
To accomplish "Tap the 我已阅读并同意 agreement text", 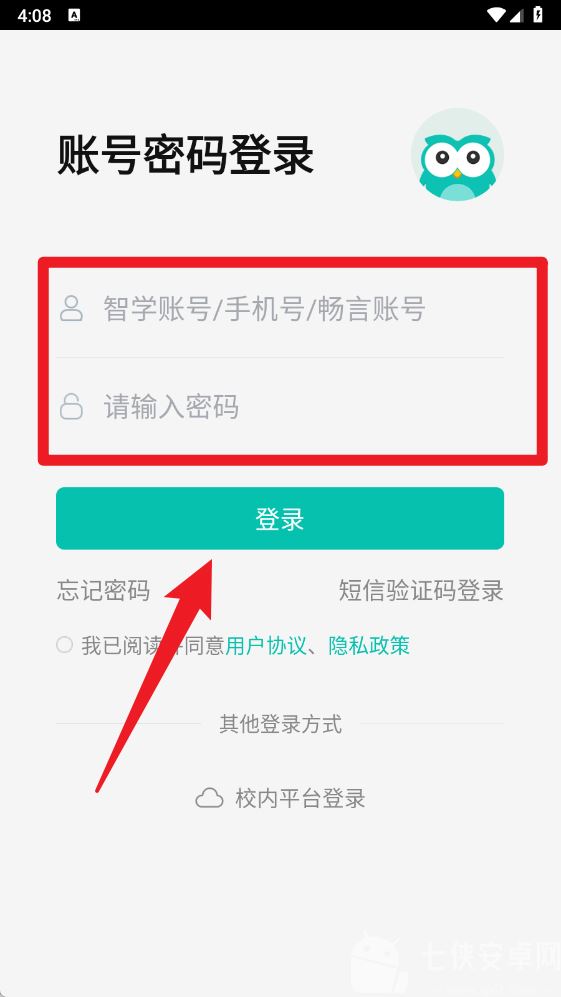I will click(153, 646).
